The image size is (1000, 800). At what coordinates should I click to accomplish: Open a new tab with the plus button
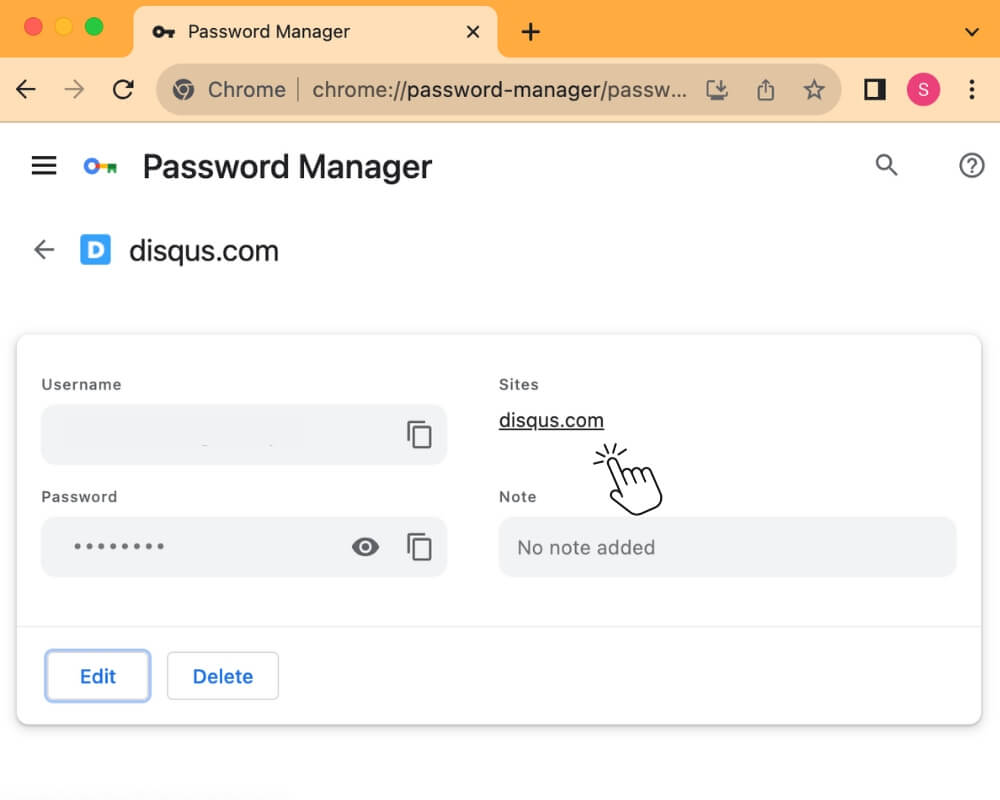[530, 31]
